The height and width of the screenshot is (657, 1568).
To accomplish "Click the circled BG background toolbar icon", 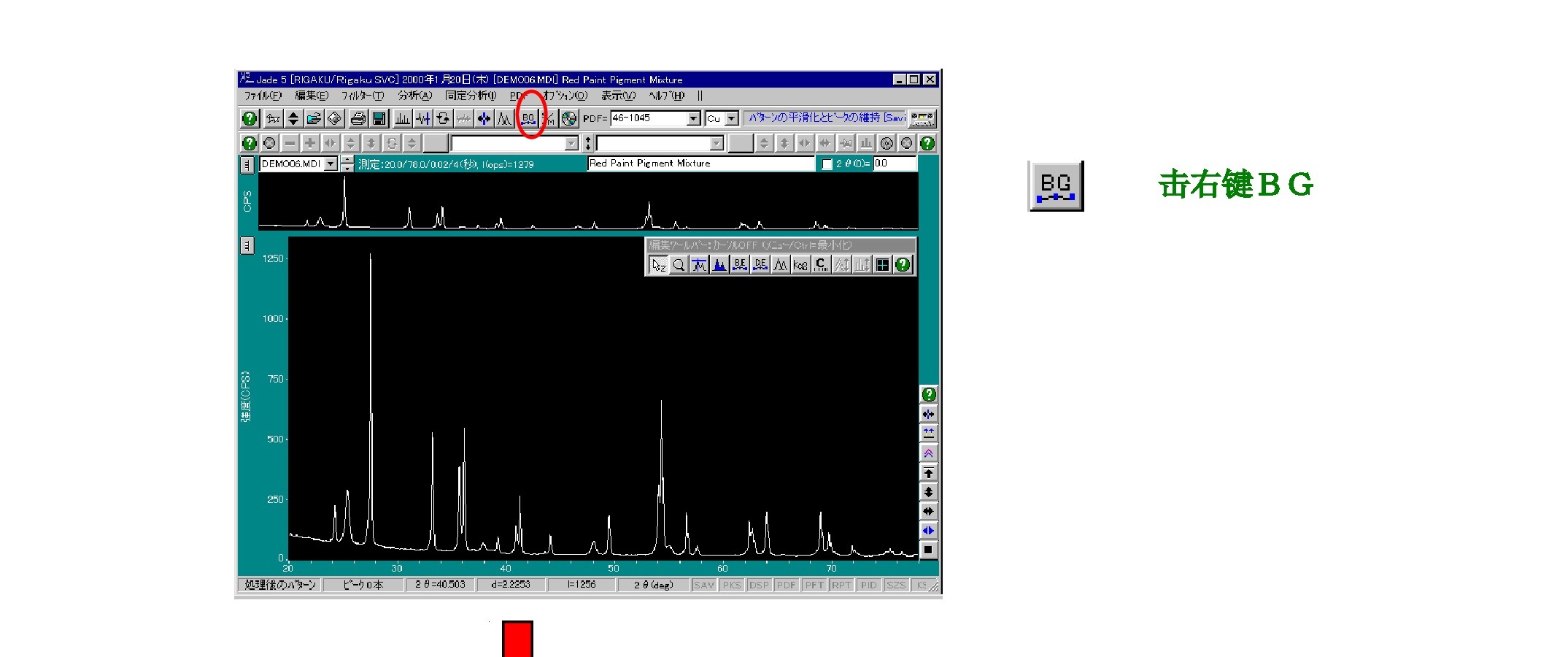I will (528, 118).
